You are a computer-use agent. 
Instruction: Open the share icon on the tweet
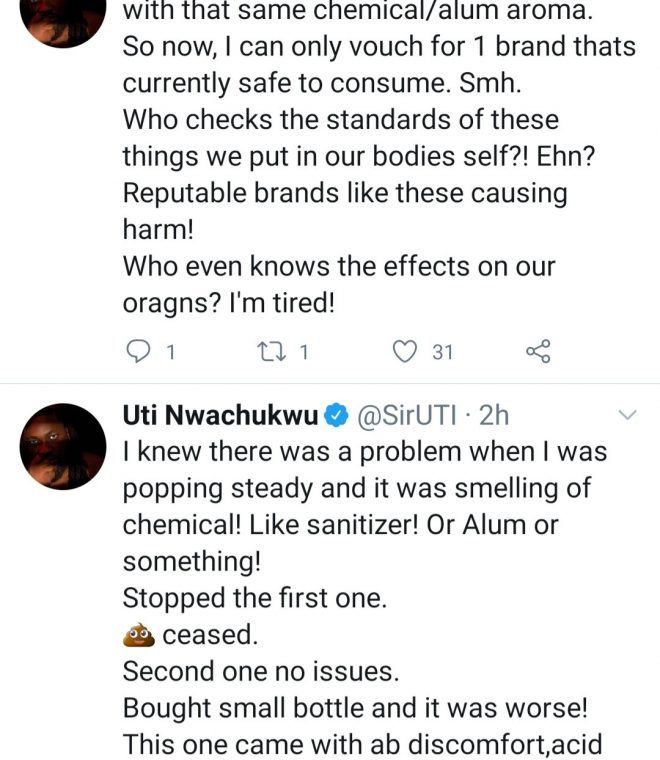(537, 351)
